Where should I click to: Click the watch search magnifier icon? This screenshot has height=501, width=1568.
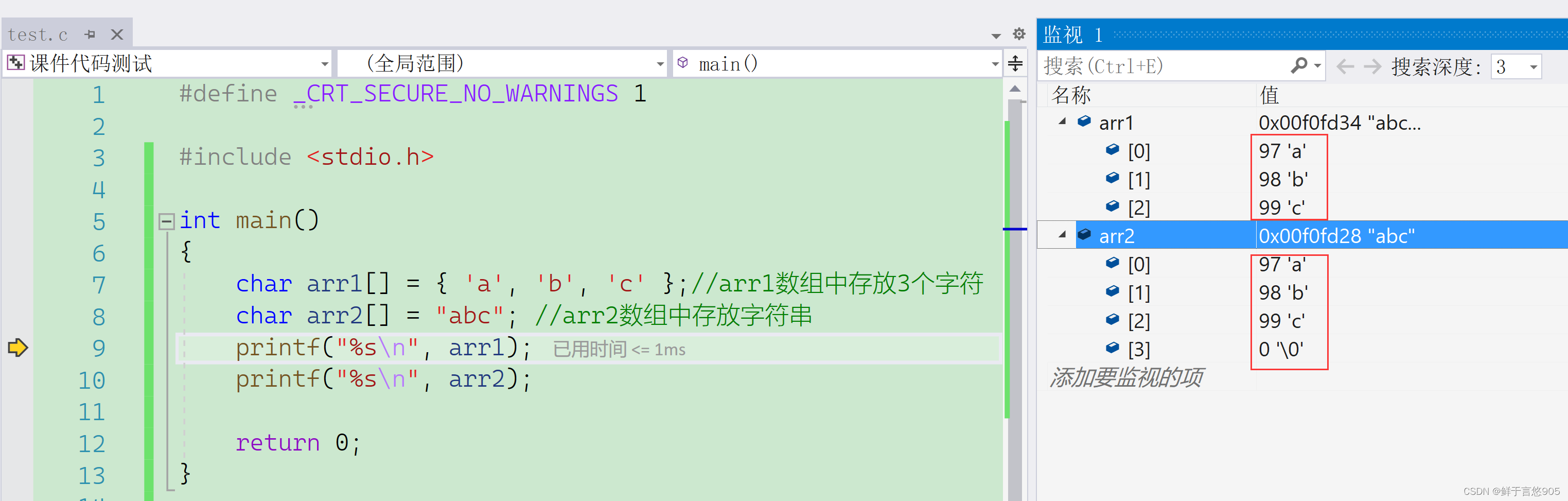tap(1298, 65)
